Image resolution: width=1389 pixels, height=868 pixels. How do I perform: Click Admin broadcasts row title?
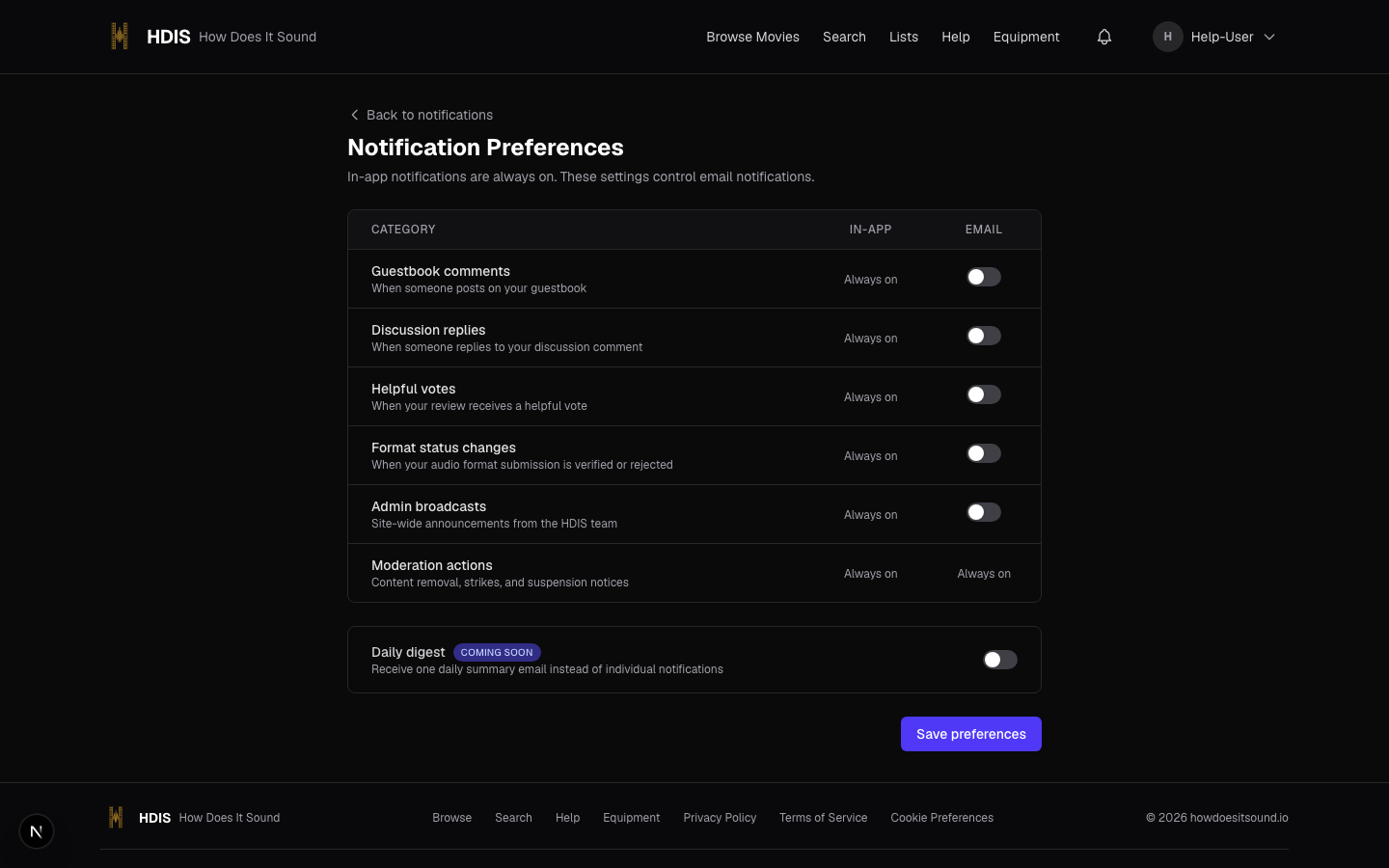[428, 506]
